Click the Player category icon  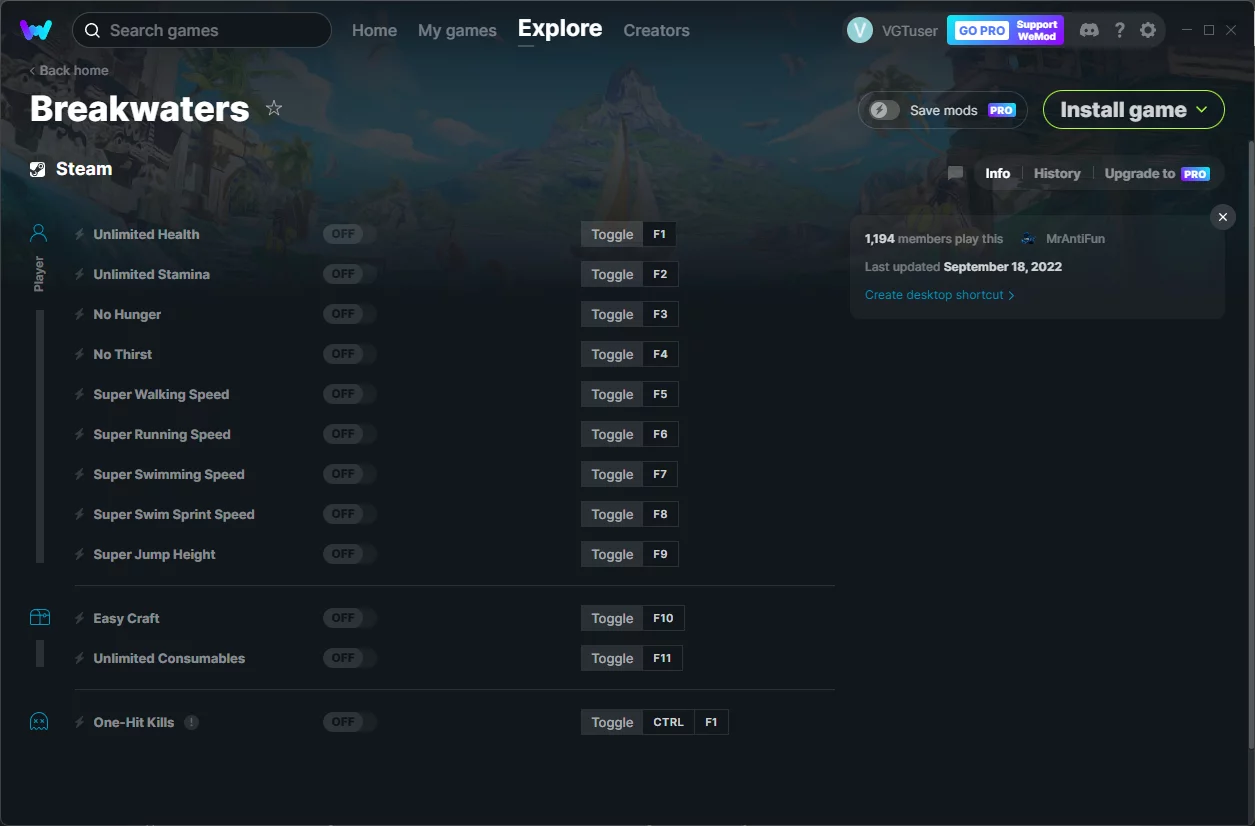click(x=39, y=234)
